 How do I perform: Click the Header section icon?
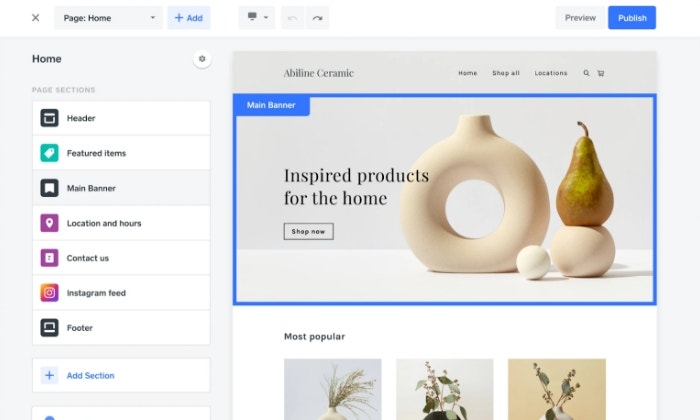tap(49, 118)
